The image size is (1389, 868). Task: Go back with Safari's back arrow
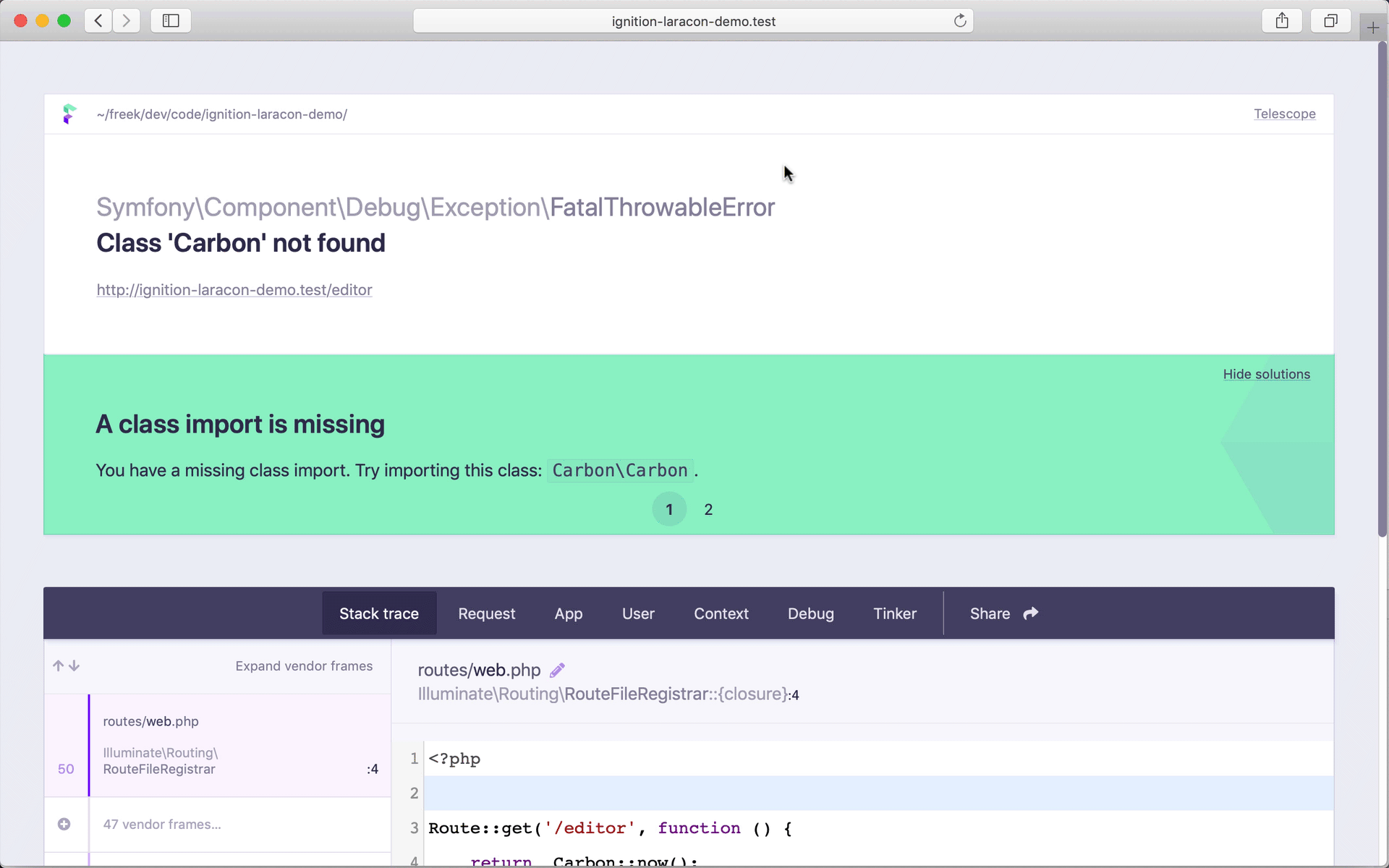click(98, 21)
